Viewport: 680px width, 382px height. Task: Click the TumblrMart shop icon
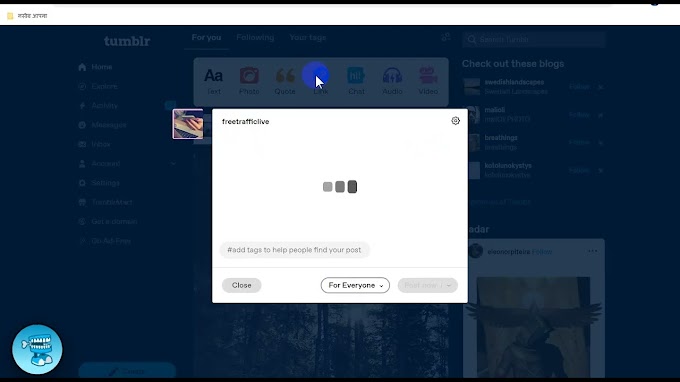coord(82,202)
